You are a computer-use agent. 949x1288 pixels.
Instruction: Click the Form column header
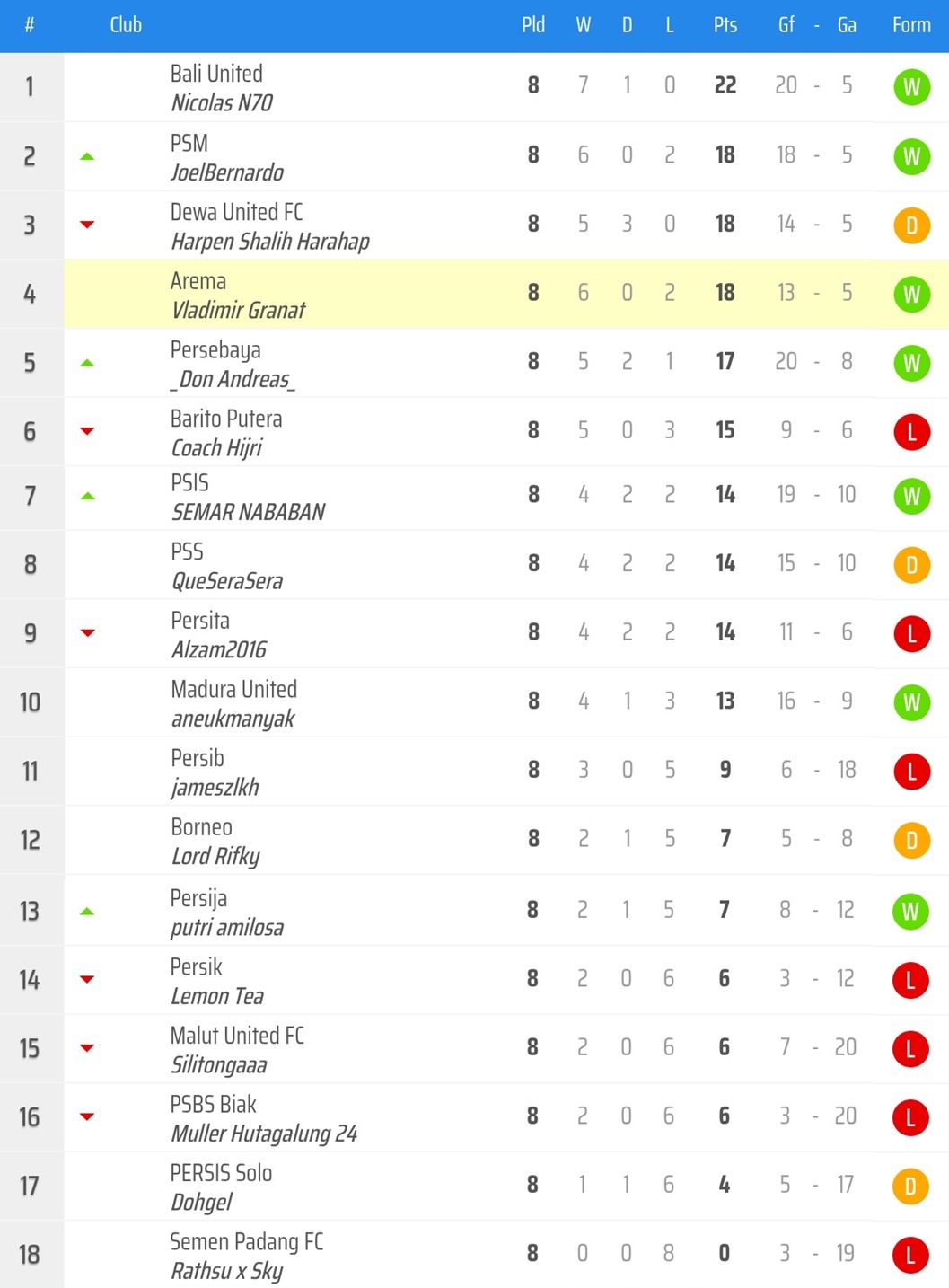[911, 25]
